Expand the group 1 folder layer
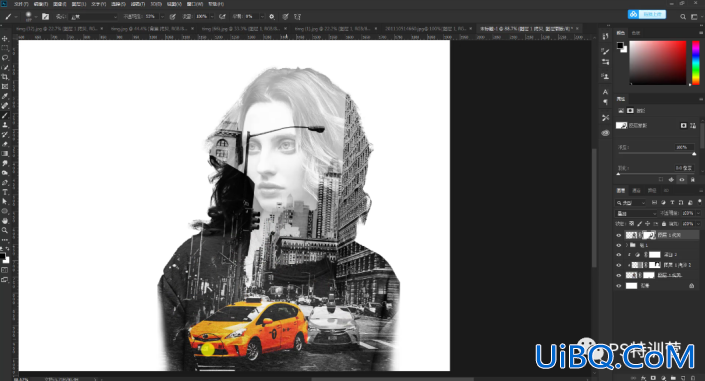The height and width of the screenshot is (381, 705). (x=626, y=245)
